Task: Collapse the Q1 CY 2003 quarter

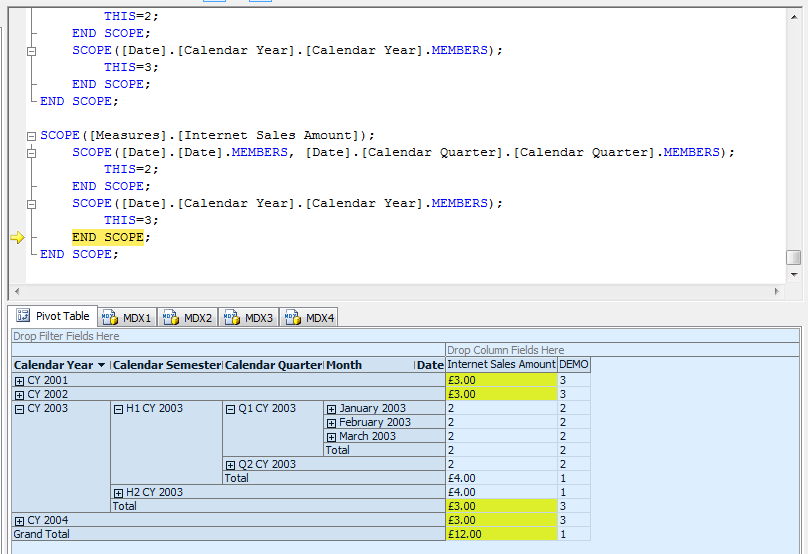Action: [x=230, y=409]
